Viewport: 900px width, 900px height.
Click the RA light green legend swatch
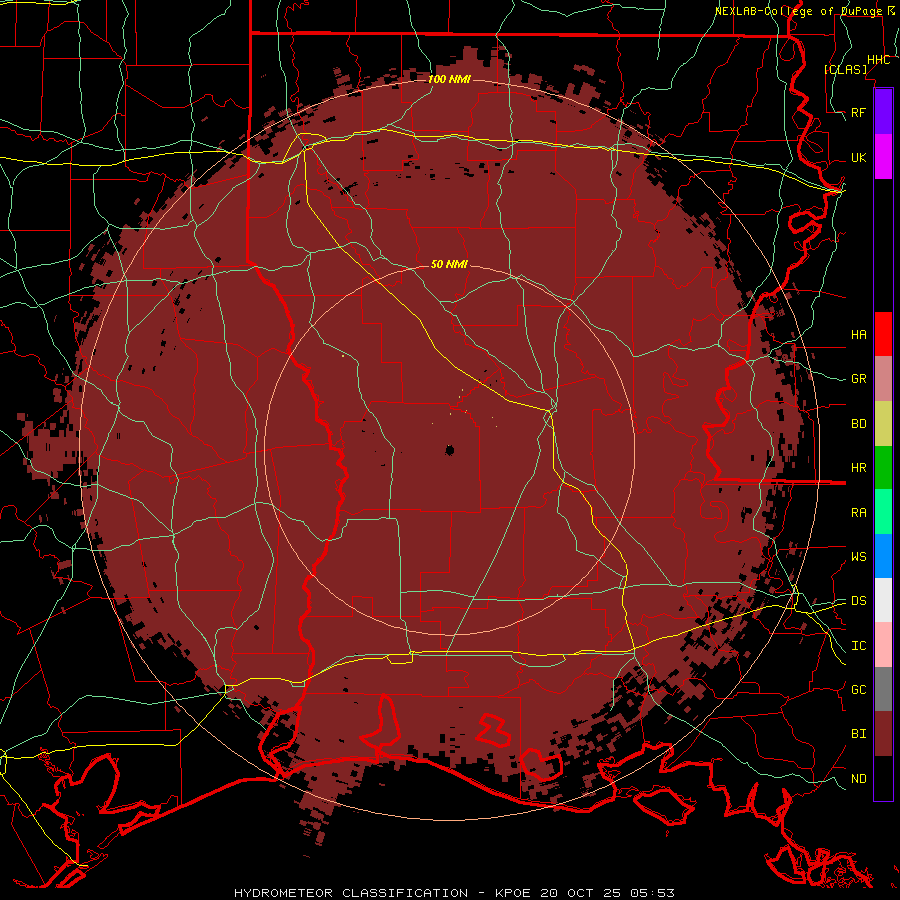[883, 512]
